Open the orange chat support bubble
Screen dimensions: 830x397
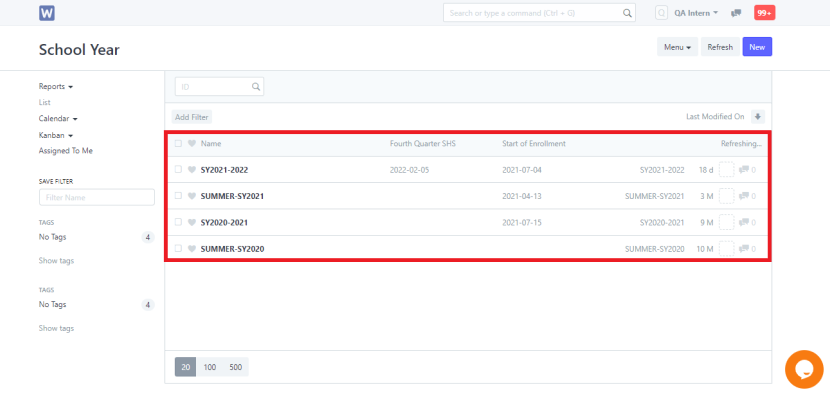click(804, 369)
